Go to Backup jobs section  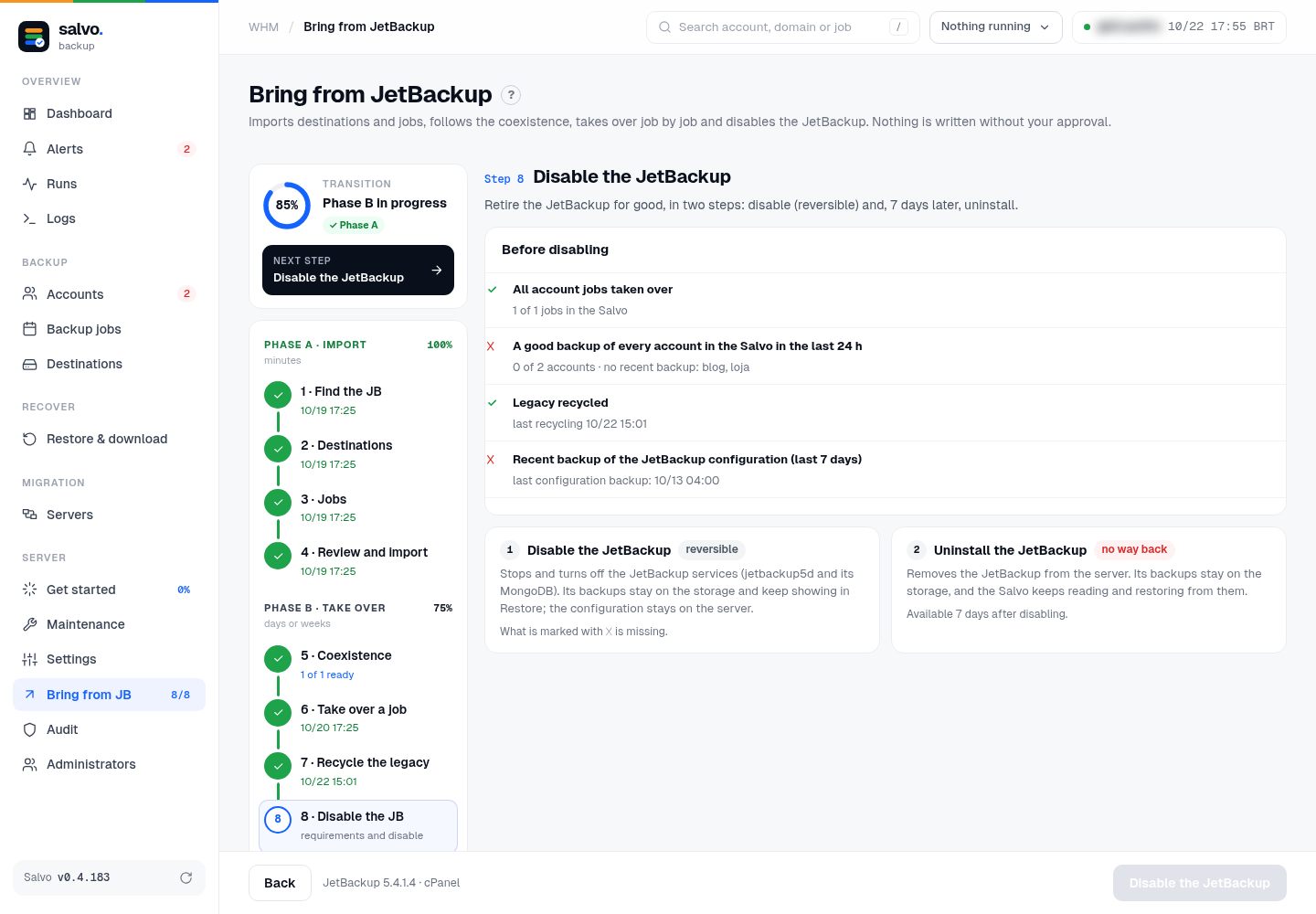click(x=109, y=329)
